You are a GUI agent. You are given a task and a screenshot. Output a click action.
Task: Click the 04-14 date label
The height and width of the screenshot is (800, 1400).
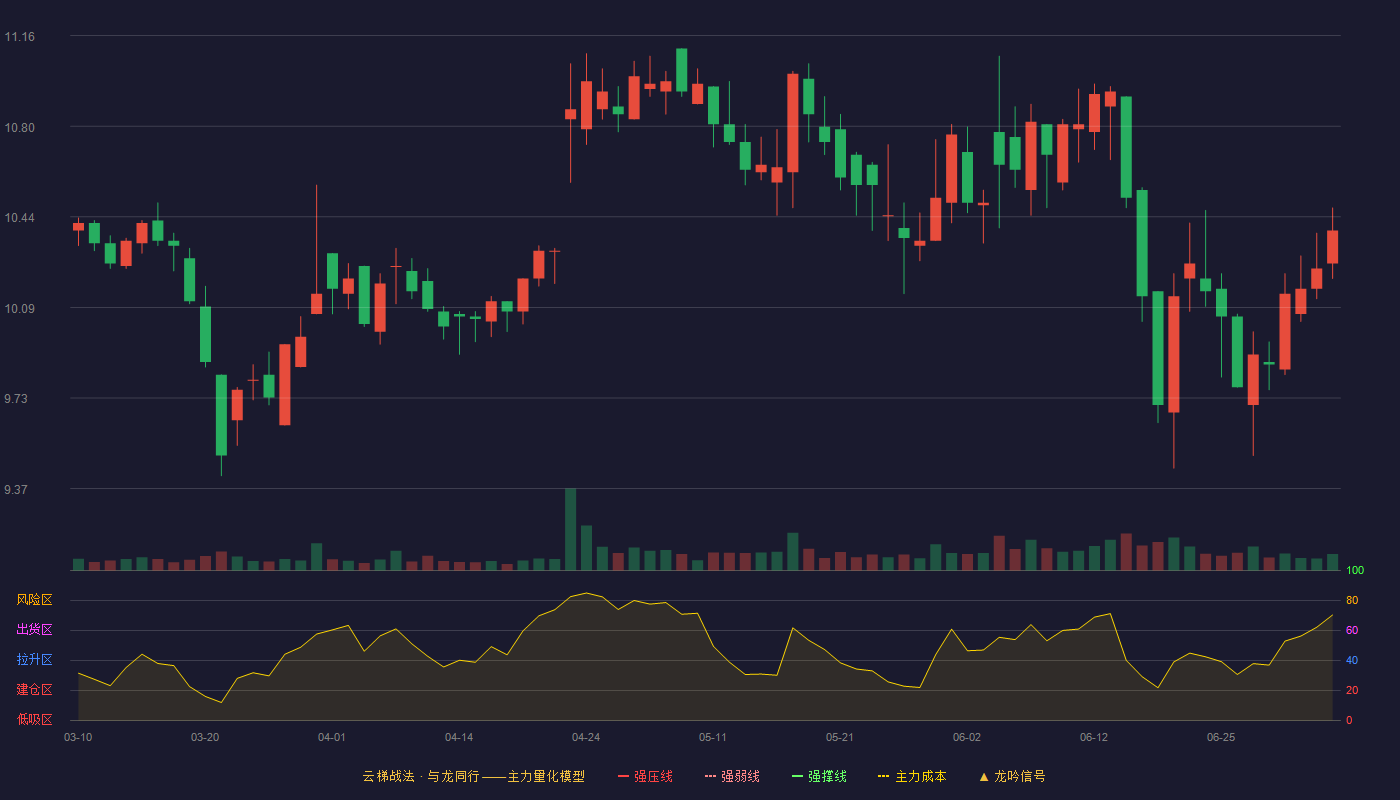[459, 737]
